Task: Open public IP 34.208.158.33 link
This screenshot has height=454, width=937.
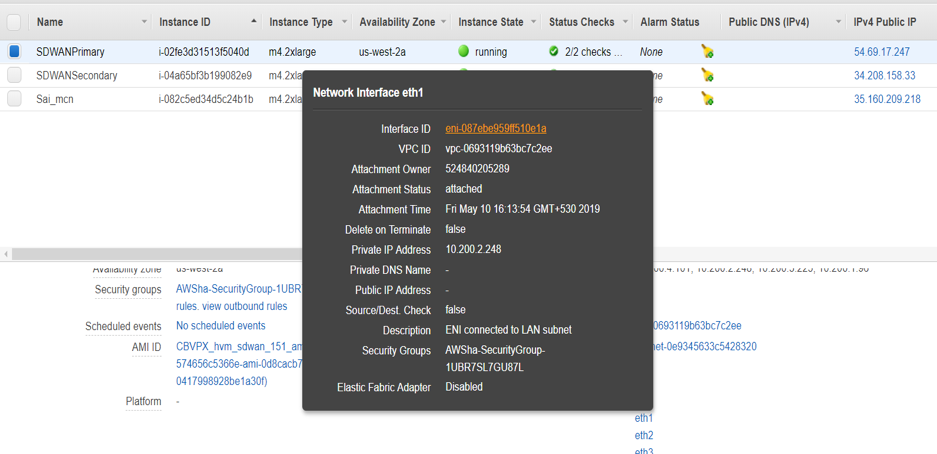Action: 884,75
